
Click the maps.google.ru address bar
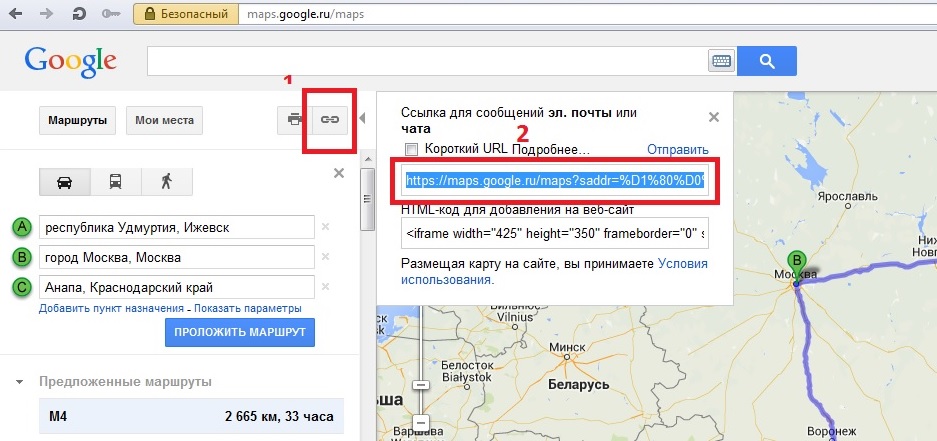[x=586, y=14]
